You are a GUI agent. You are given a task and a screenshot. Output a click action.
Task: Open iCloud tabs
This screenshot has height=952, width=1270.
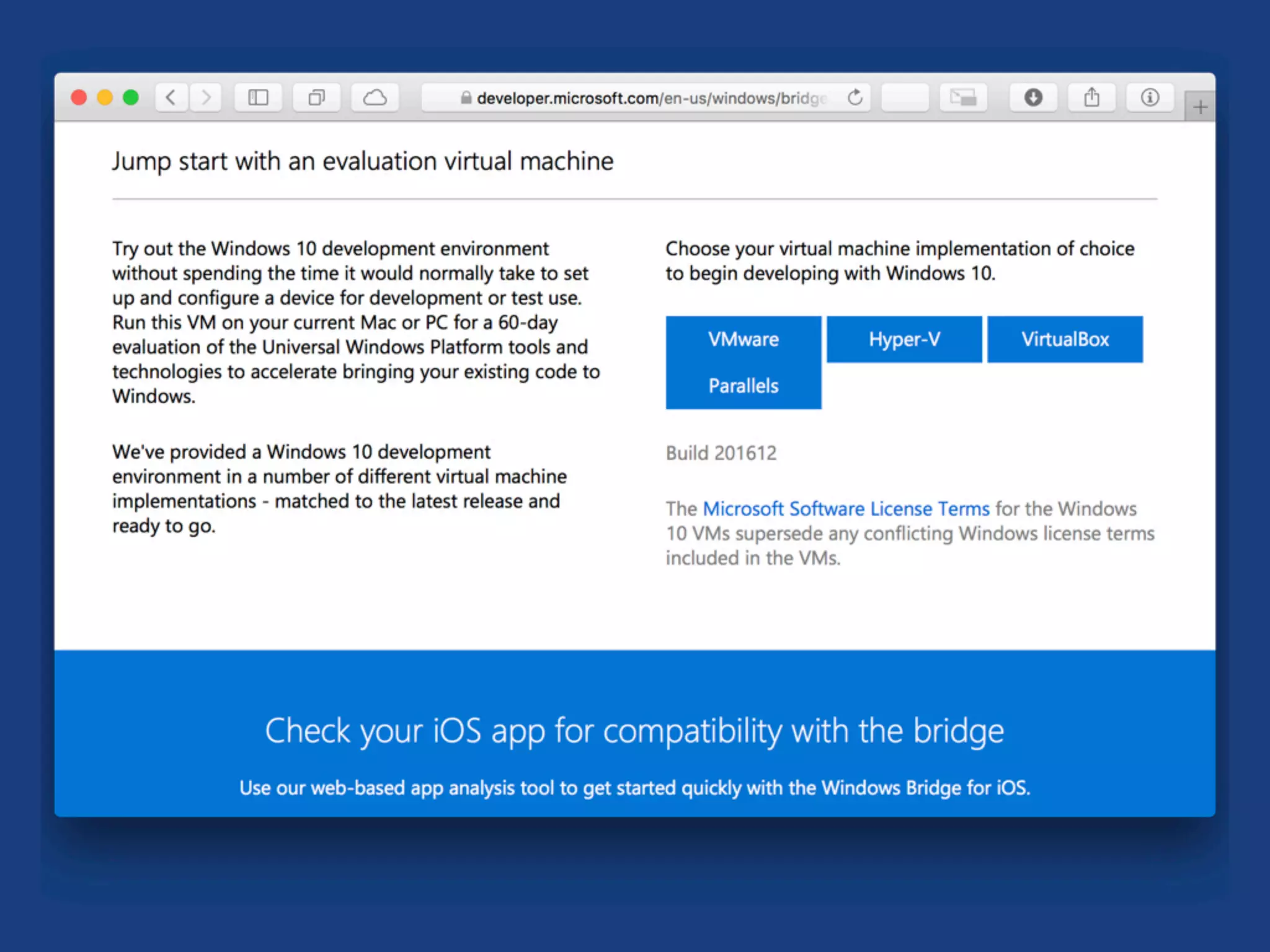pyautogui.click(x=375, y=97)
